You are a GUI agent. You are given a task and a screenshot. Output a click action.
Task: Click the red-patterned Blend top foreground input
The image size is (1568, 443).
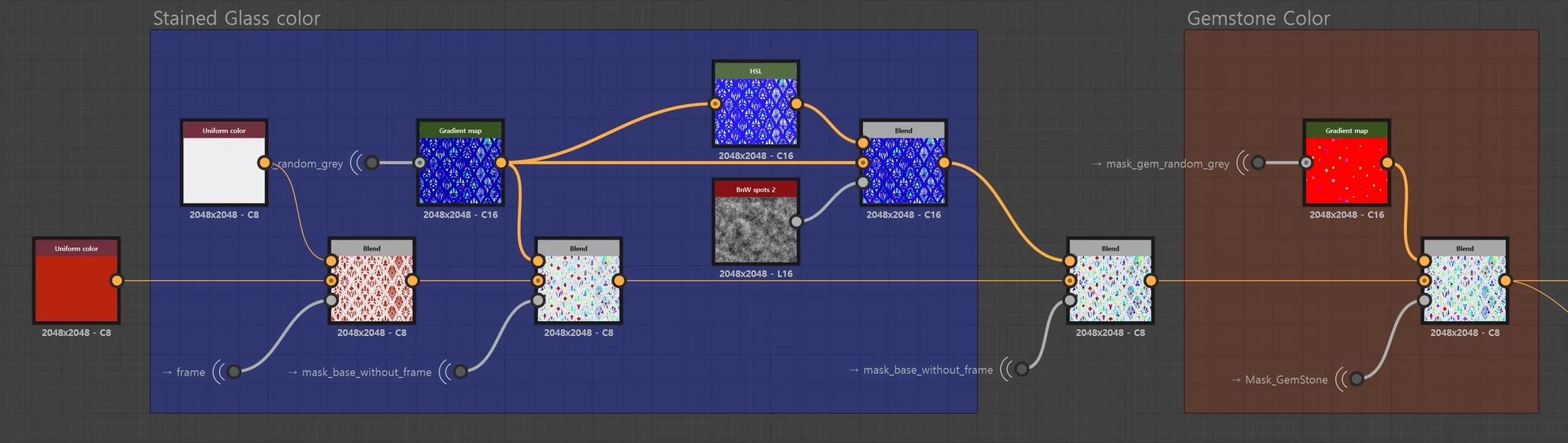331,261
